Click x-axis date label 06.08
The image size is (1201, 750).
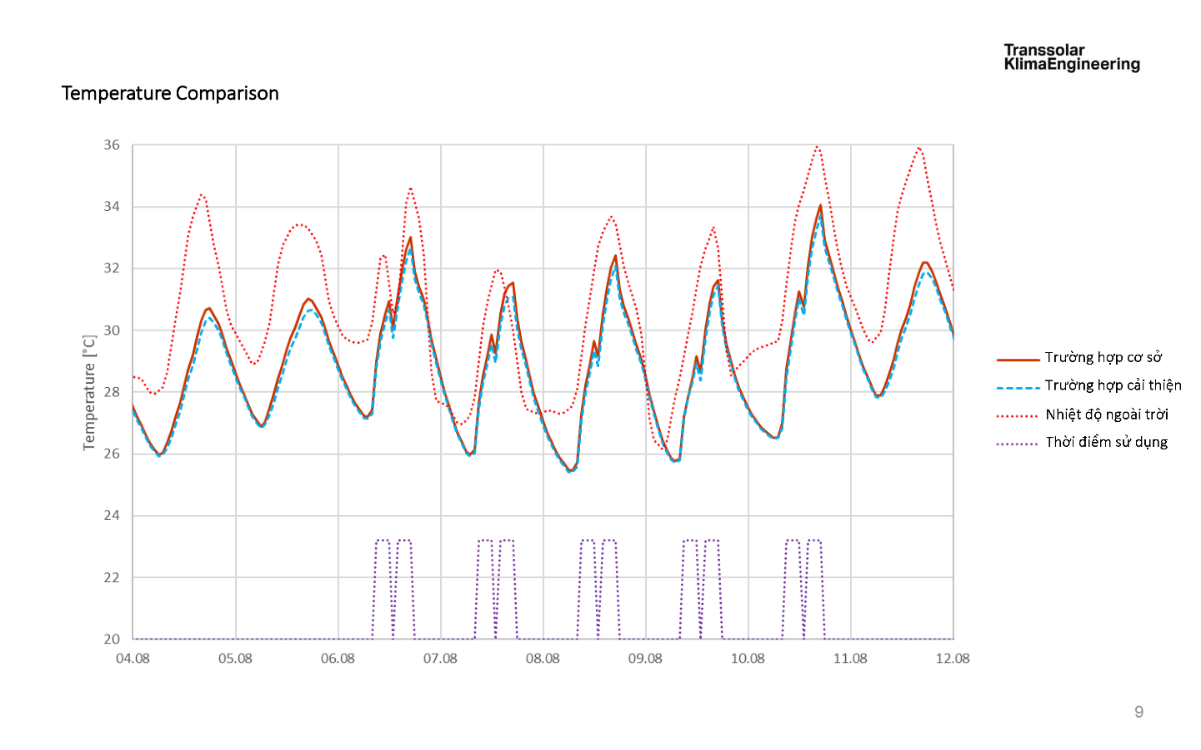pyautogui.click(x=338, y=659)
